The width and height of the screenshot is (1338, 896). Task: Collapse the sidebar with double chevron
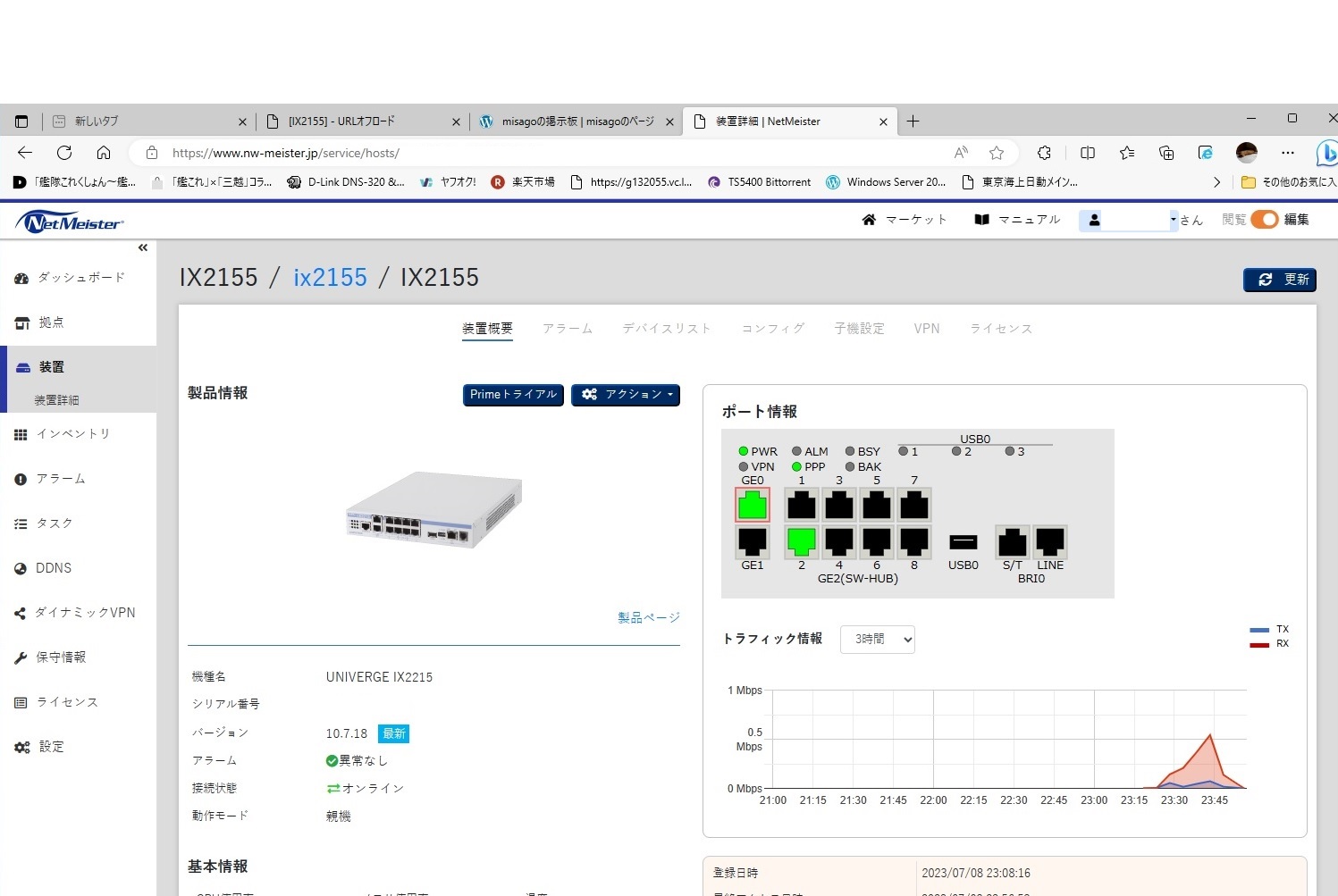click(x=143, y=247)
